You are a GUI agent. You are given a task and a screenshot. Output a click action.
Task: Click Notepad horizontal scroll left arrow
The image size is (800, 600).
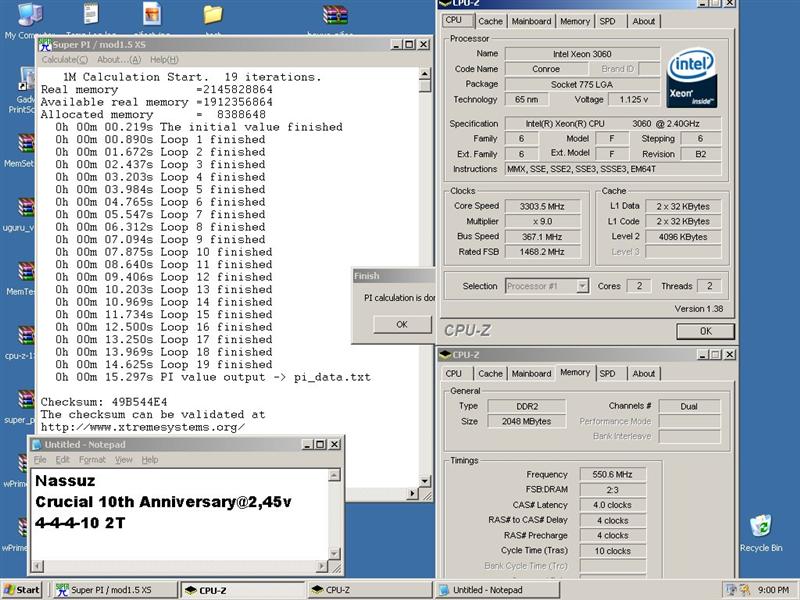[x=38, y=566]
